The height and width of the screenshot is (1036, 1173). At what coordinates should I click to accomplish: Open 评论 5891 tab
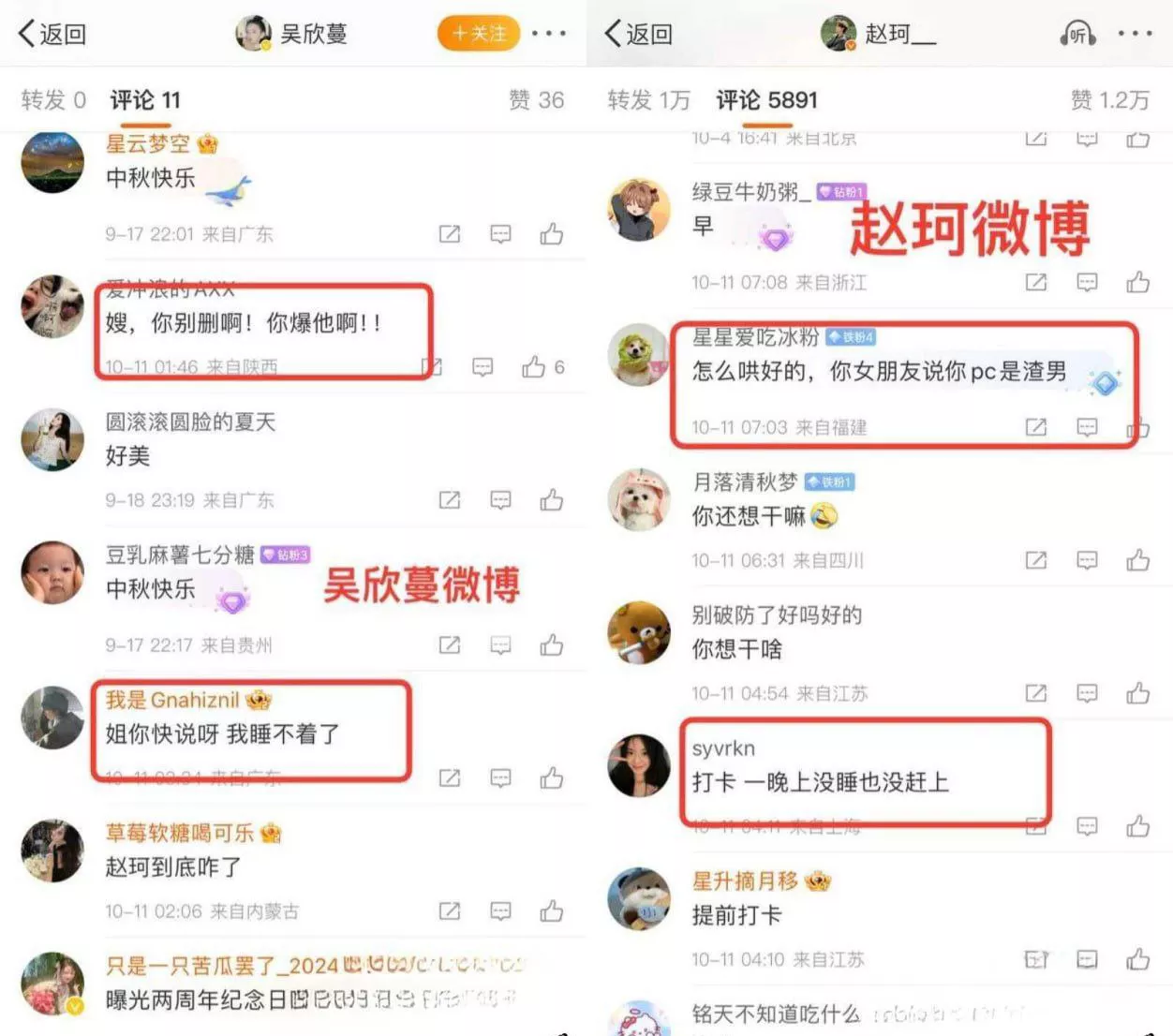(766, 99)
